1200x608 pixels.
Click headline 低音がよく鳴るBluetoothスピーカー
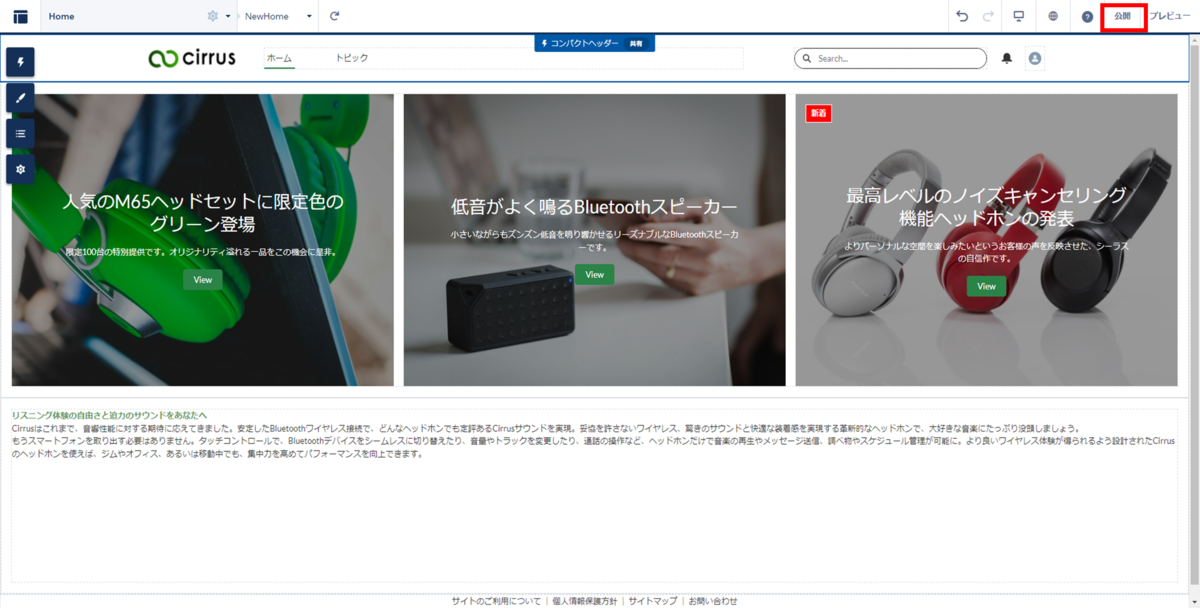(595, 207)
